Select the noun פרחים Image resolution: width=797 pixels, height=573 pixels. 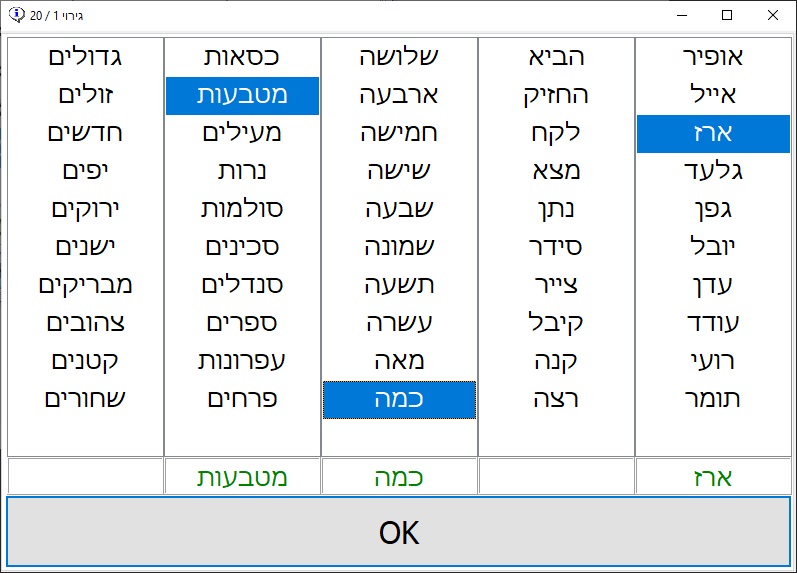242,399
